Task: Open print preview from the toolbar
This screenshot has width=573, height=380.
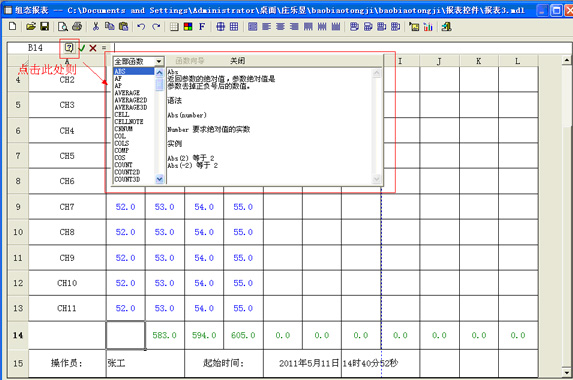Action: click(62, 26)
